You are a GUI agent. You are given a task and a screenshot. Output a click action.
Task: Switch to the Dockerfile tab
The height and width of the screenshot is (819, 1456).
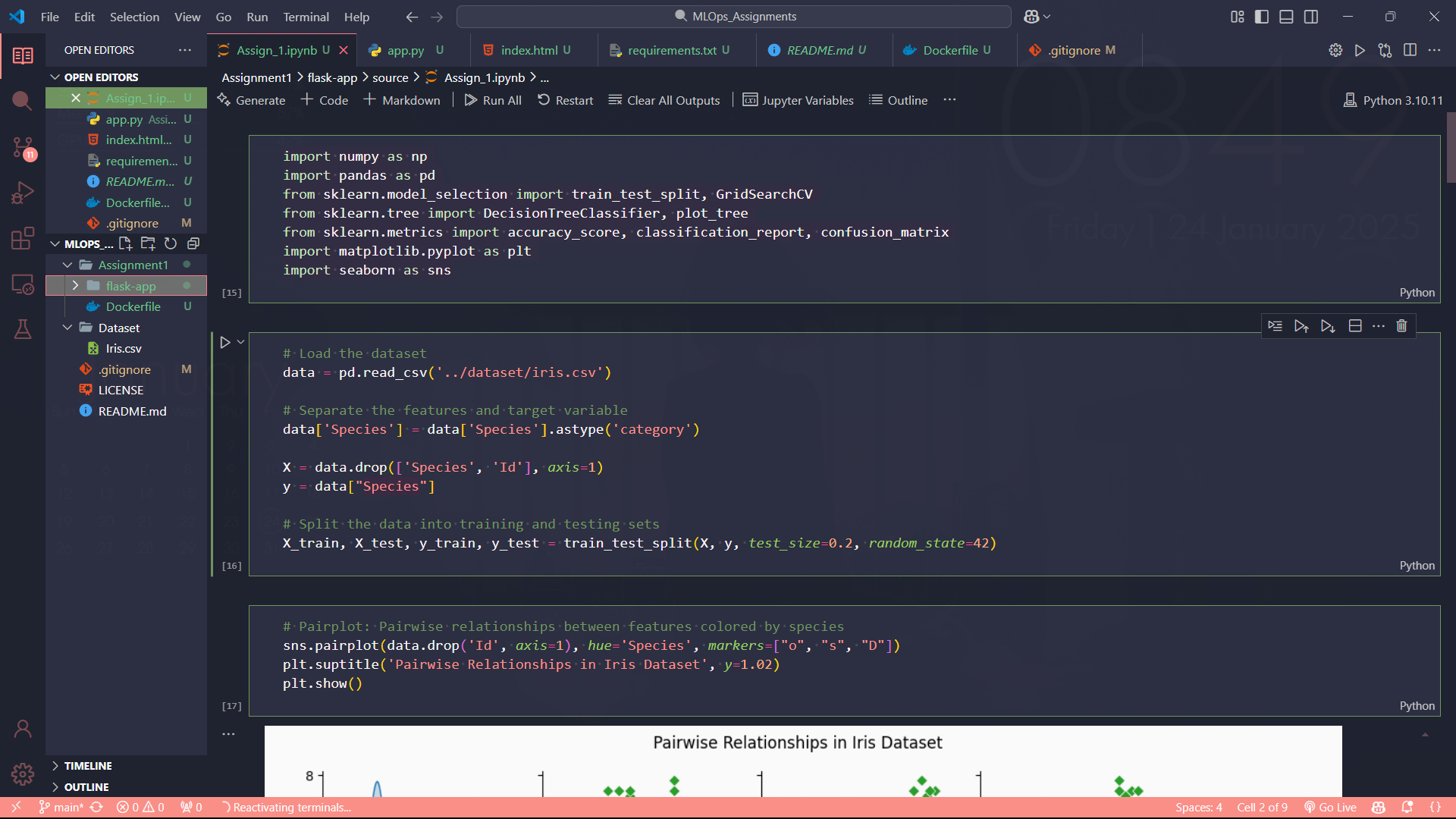[x=949, y=50]
